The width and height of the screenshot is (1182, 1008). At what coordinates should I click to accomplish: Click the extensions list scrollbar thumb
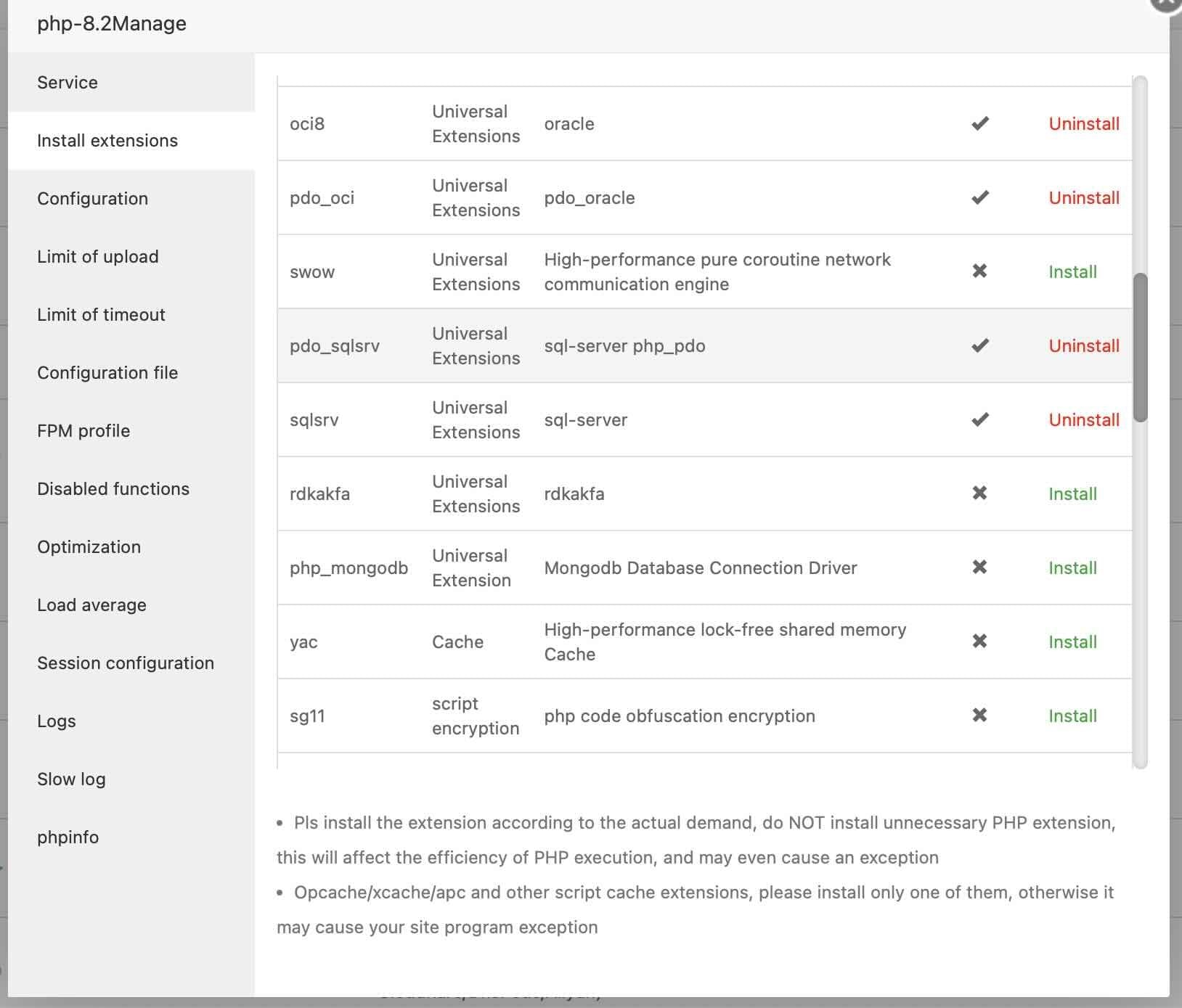[1140, 347]
